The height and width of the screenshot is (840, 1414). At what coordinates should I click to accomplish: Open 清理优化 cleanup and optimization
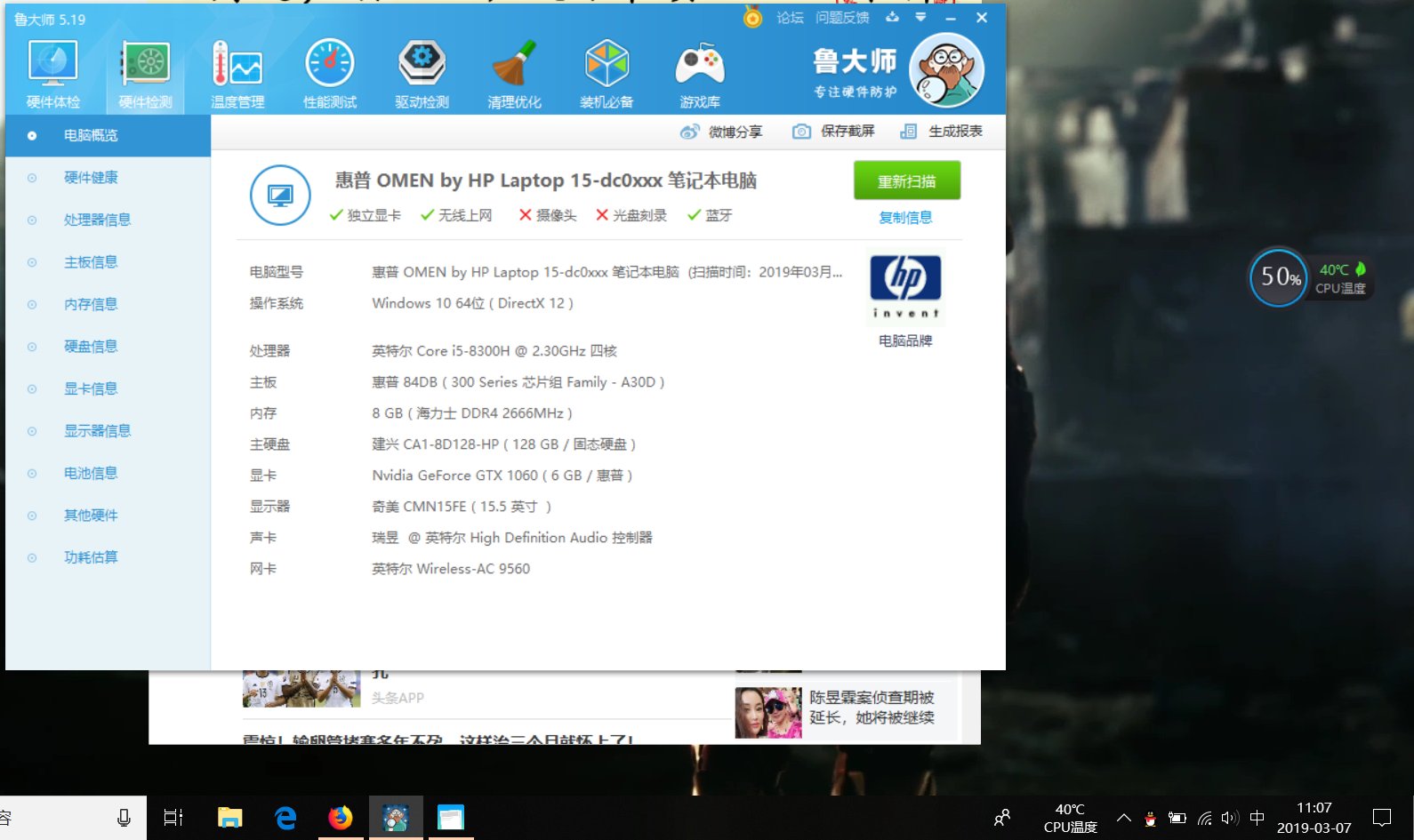pos(514,75)
